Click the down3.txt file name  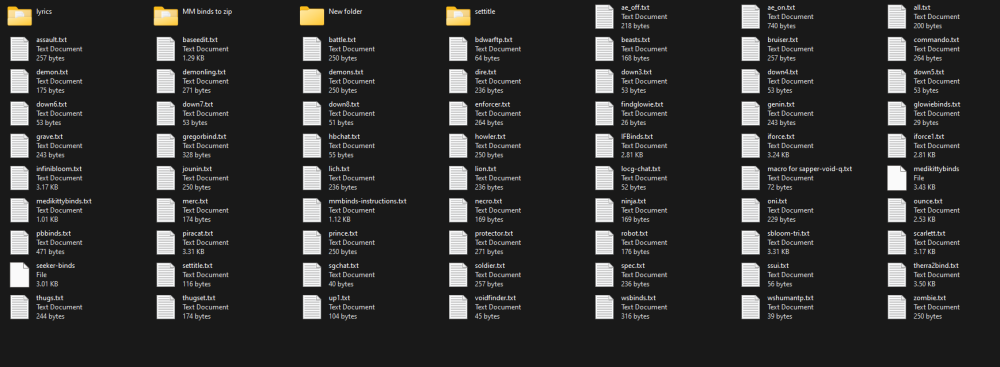[636, 72]
